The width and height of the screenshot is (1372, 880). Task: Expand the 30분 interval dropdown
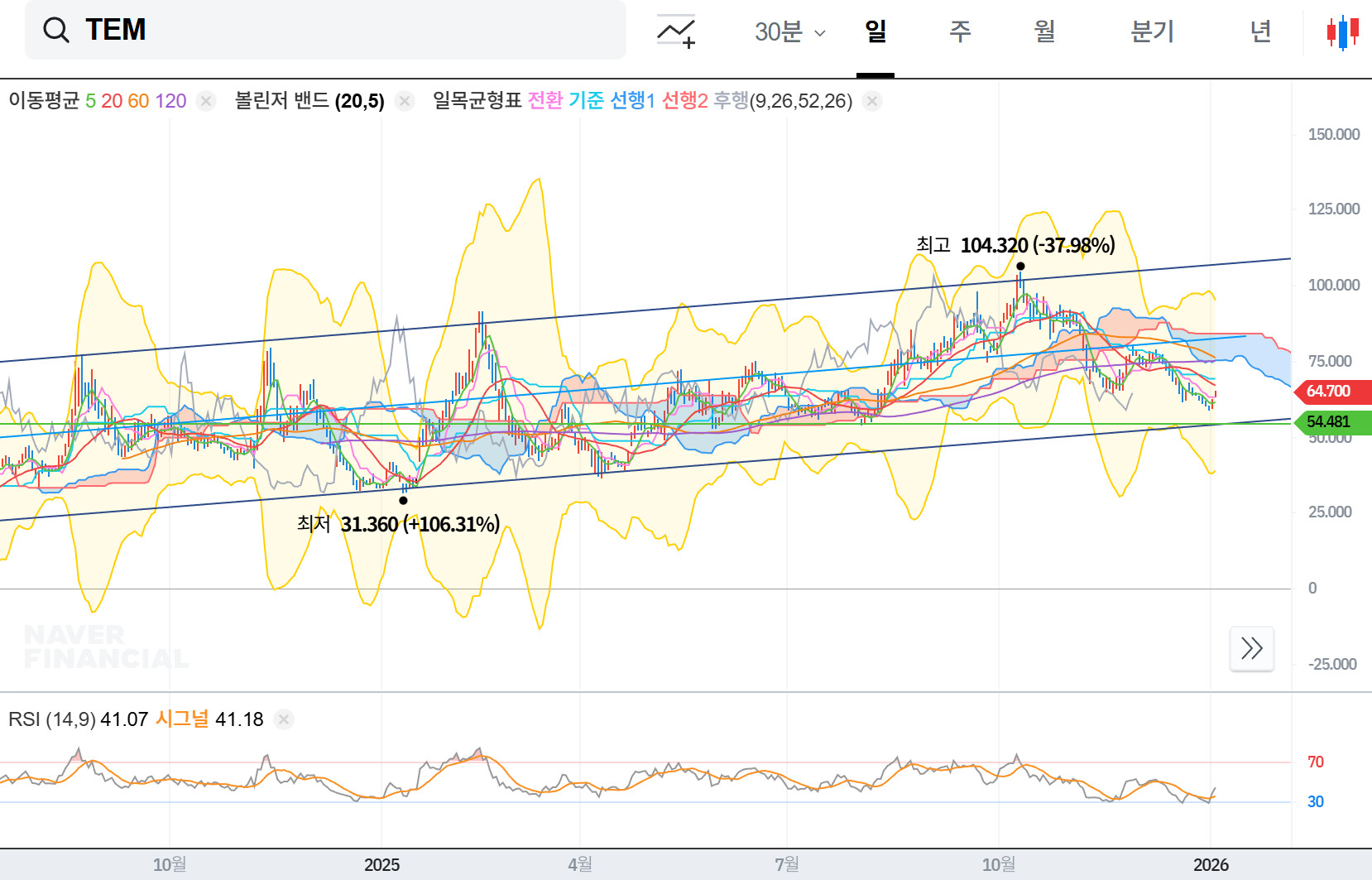pyautogui.click(x=789, y=31)
